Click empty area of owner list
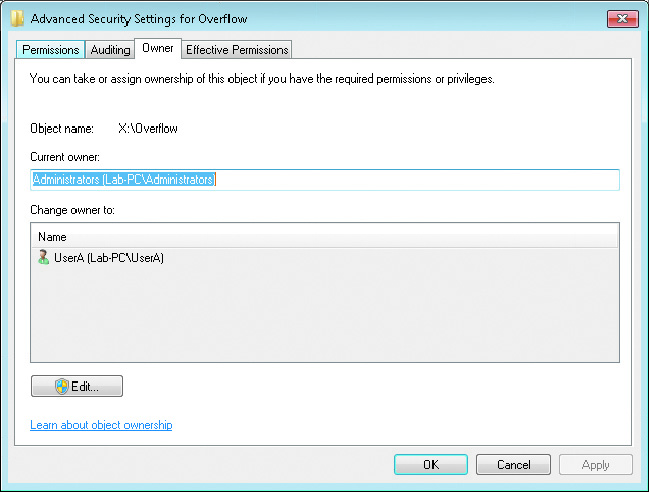Image resolution: width=649 pixels, height=492 pixels. [324, 314]
